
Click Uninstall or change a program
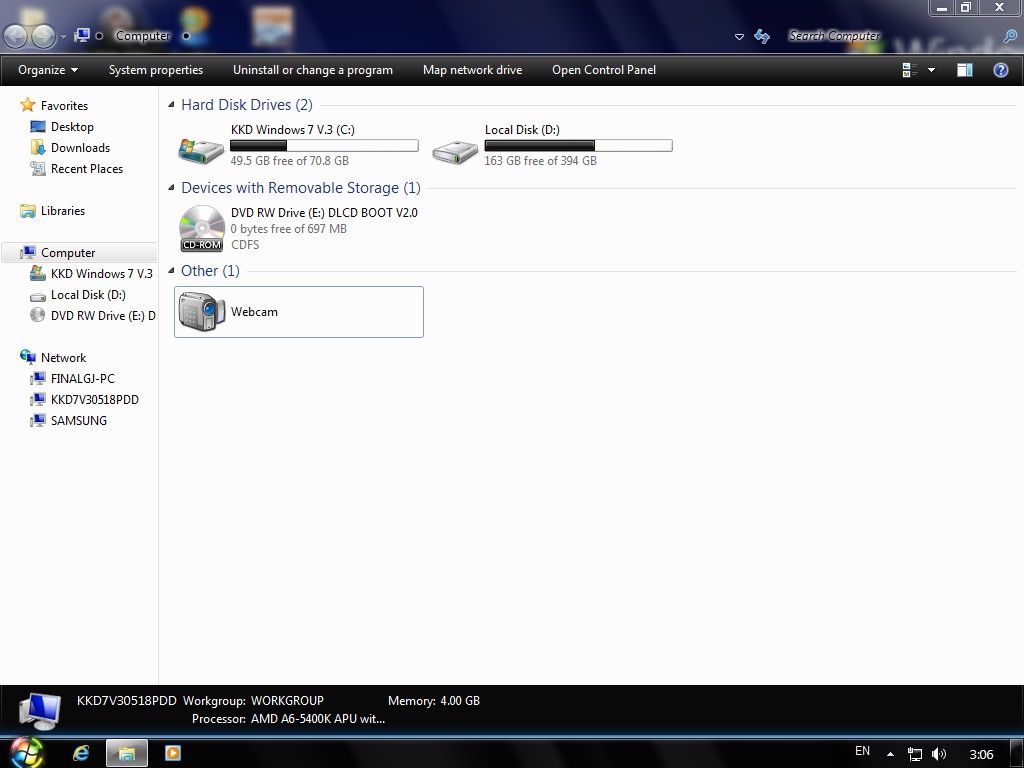(x=313, y=70)
